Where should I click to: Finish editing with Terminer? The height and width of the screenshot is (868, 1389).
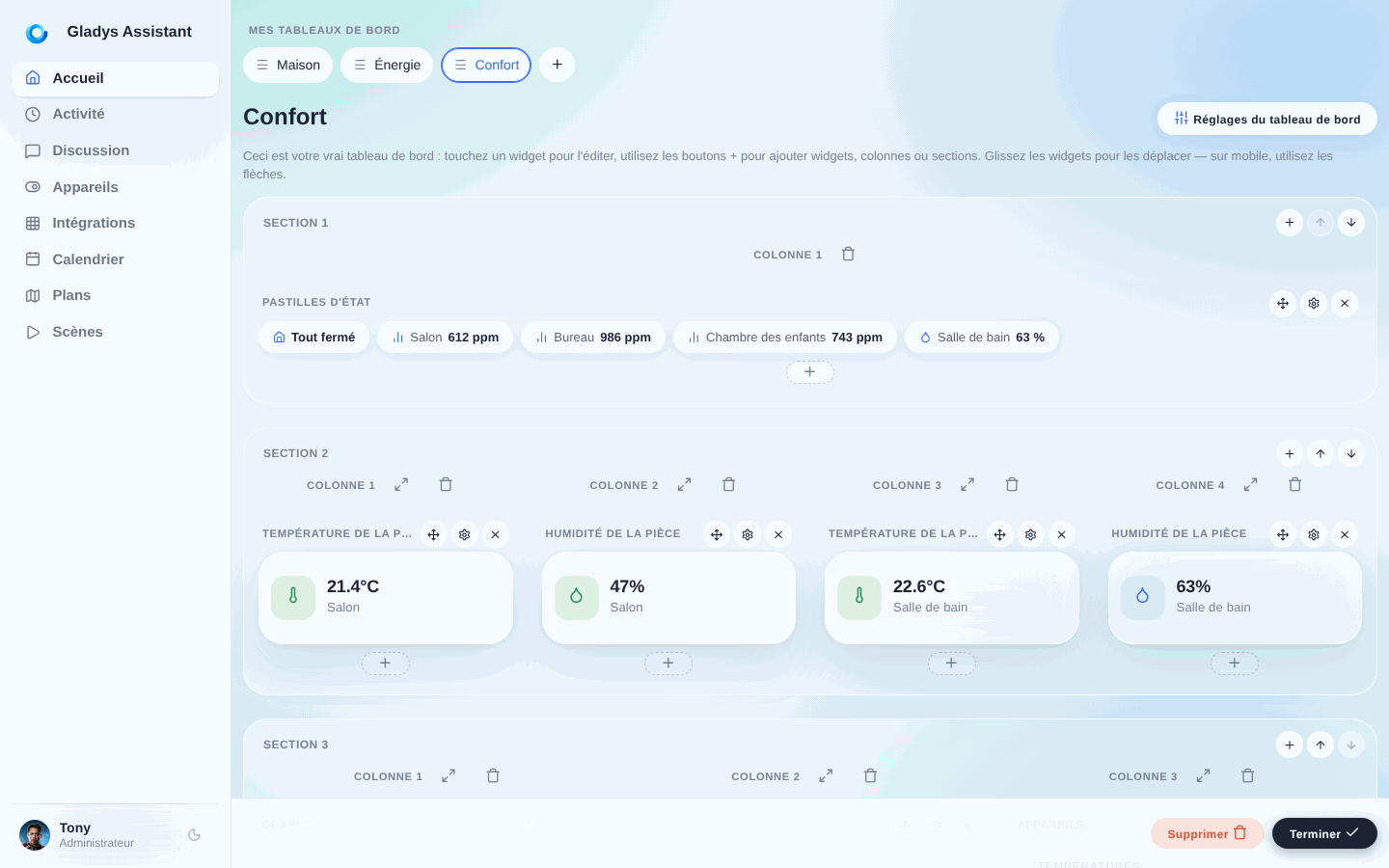(1324, 833)
